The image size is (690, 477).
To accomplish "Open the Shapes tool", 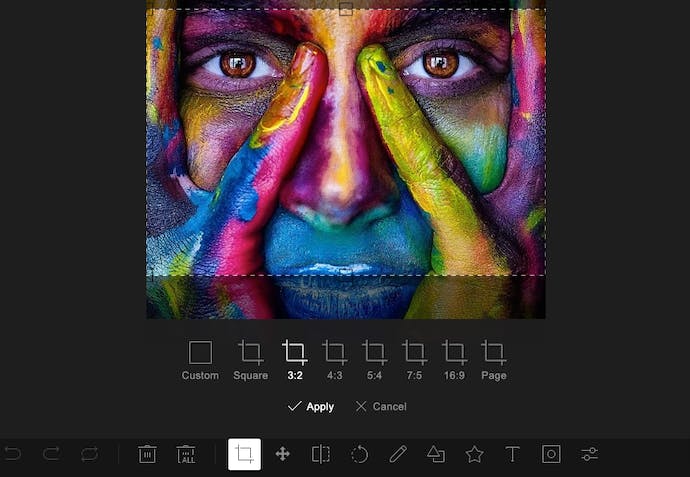I will [436, 454].
